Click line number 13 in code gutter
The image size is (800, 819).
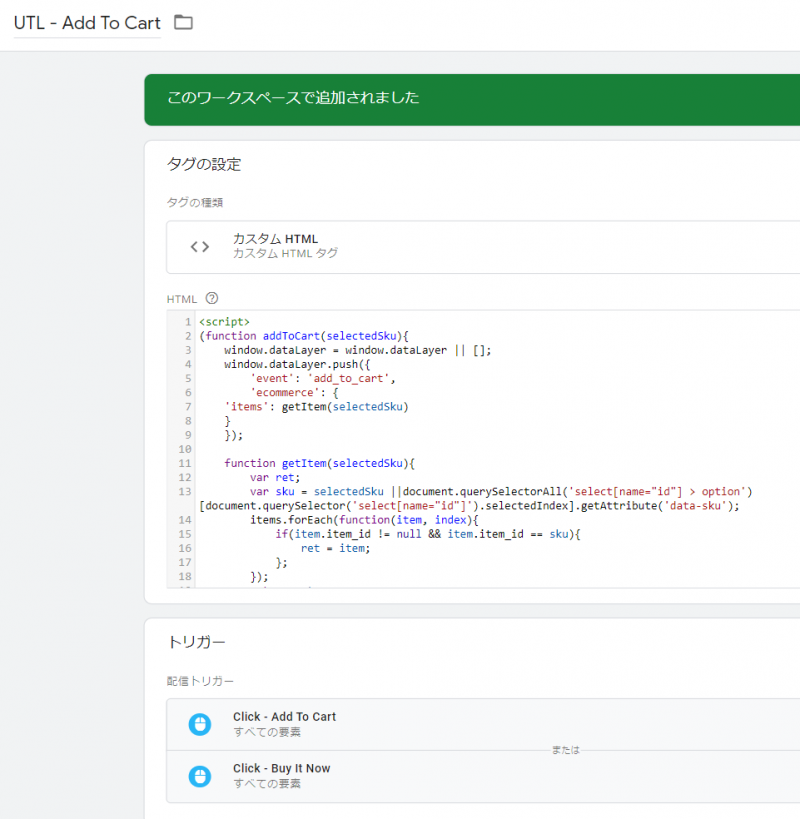pos(185,492)
